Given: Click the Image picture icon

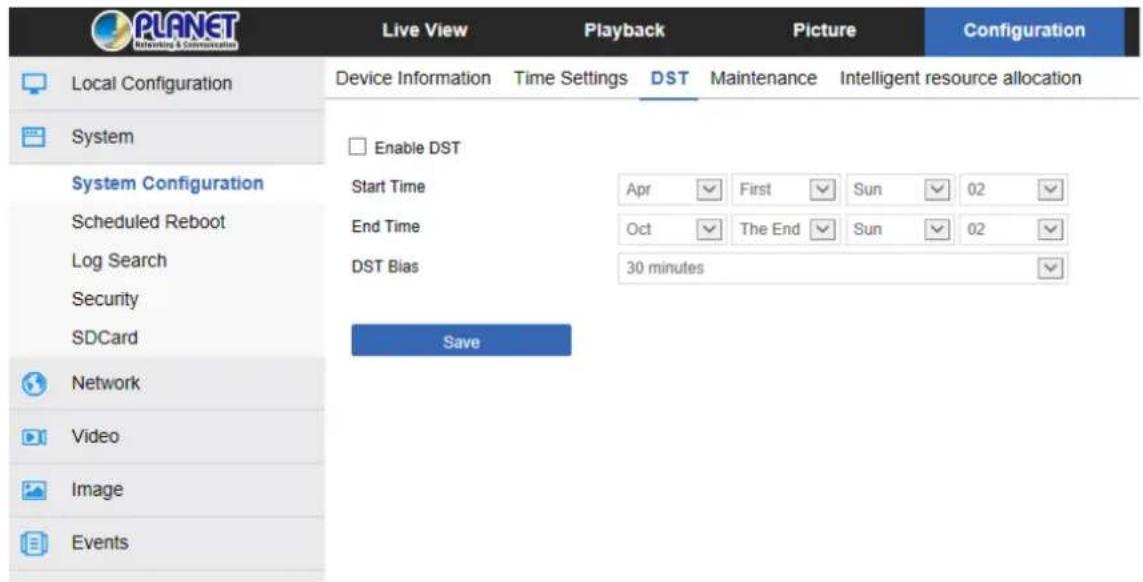Looking at the screenshot, I should click(34, 490).
